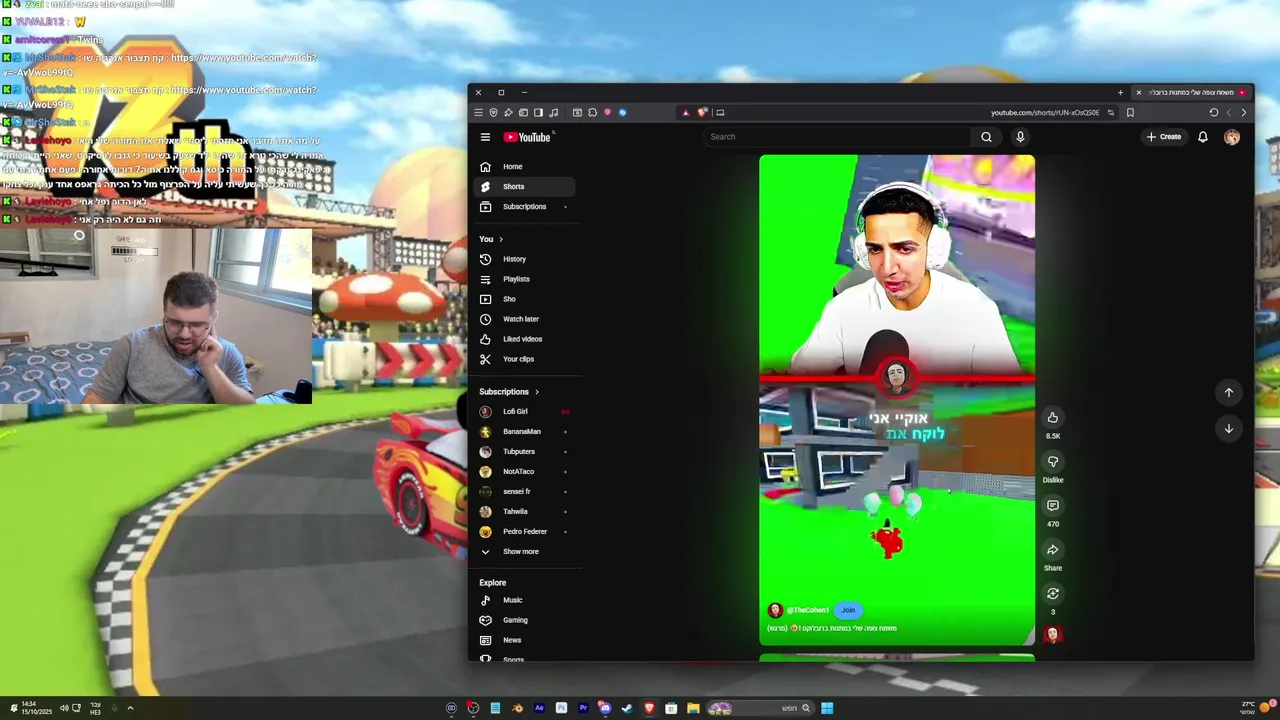Open the remix icon for this Short

click(1052, 594)
